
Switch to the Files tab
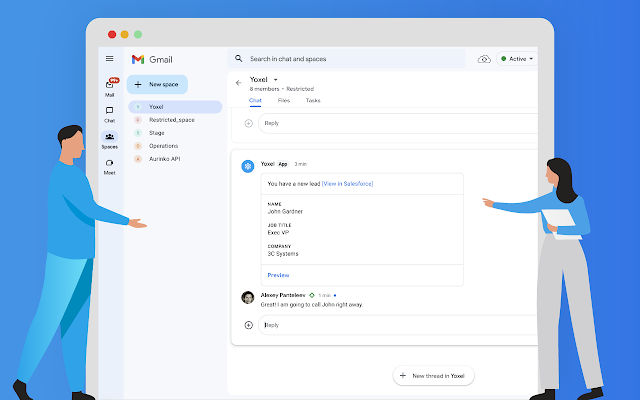[284, 100]
